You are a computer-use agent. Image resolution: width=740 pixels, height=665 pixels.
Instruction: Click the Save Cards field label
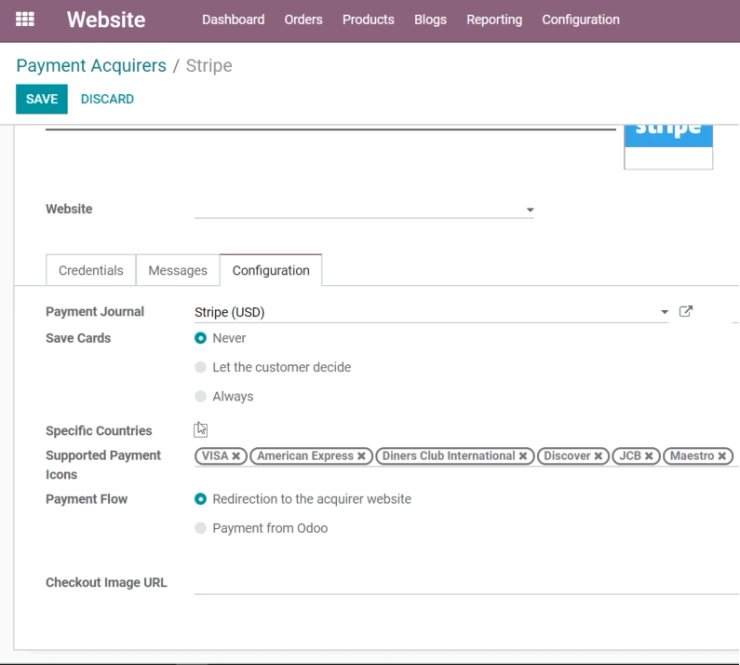coord(78,338)
